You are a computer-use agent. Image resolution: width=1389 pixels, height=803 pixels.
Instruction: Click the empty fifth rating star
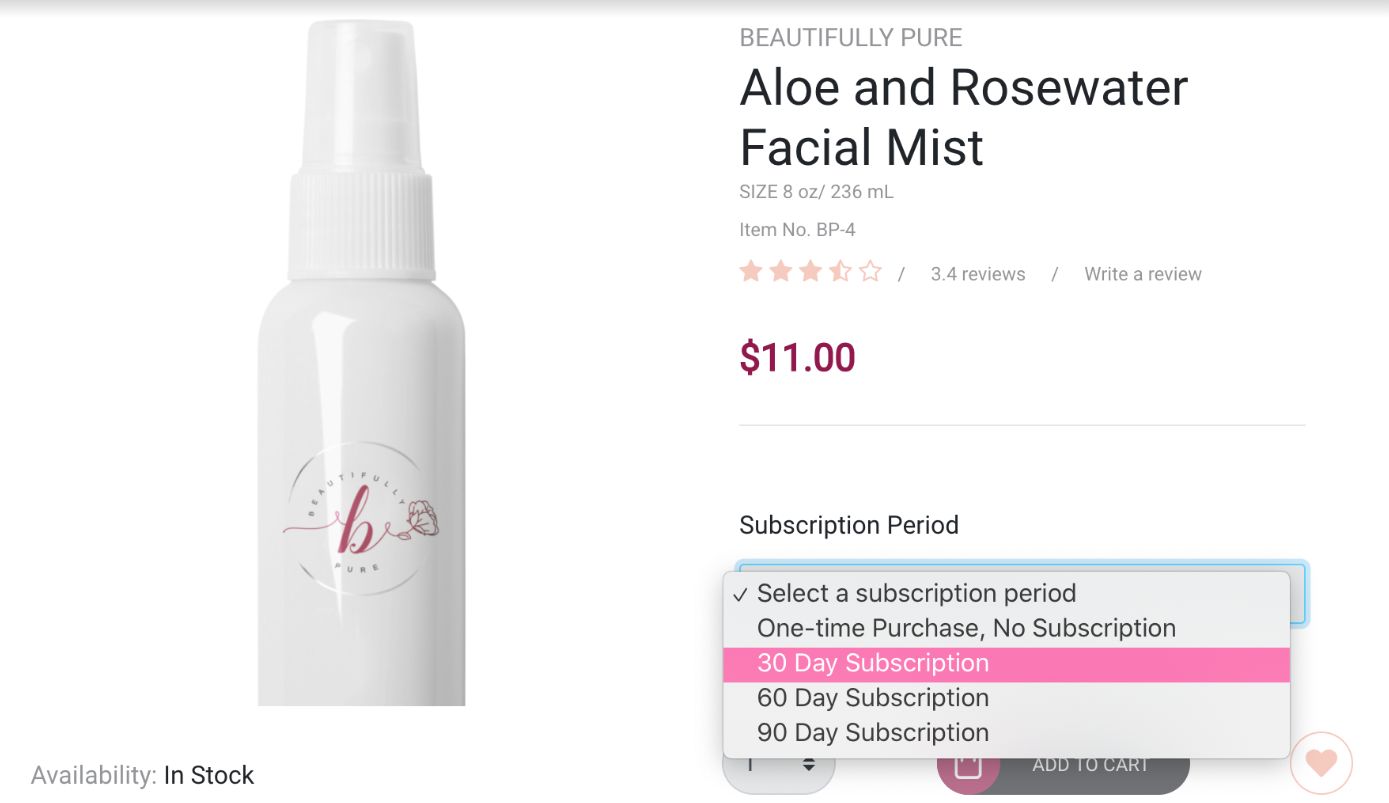point(870,272)
